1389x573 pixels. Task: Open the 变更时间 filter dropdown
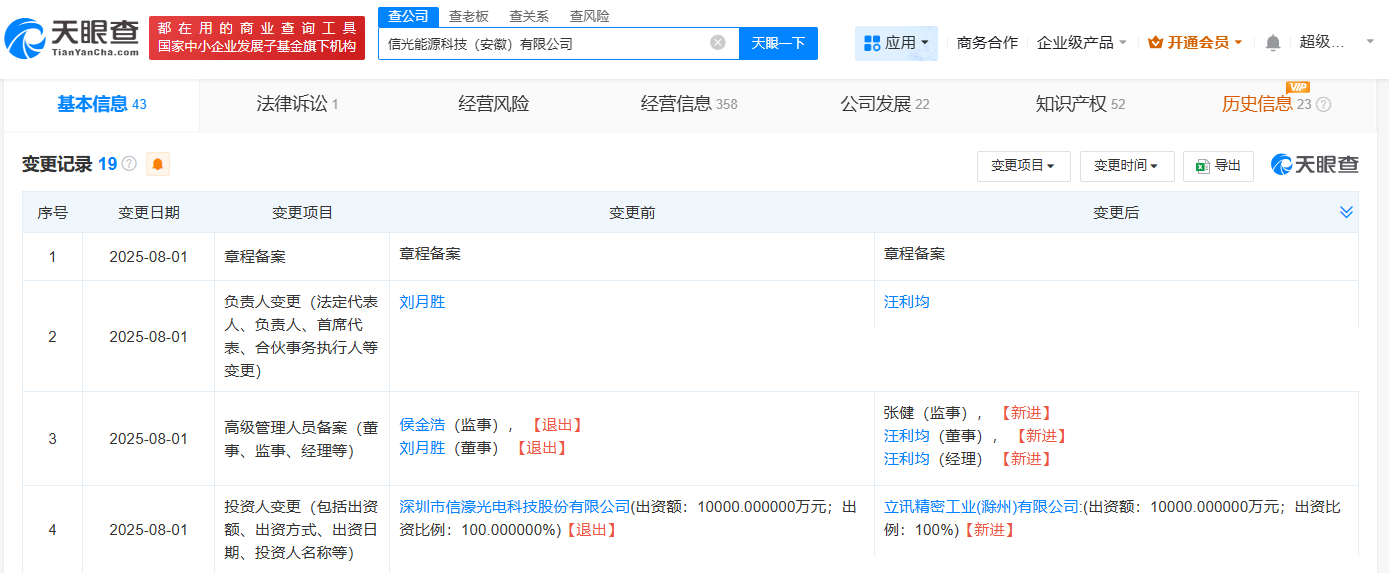1126,166
